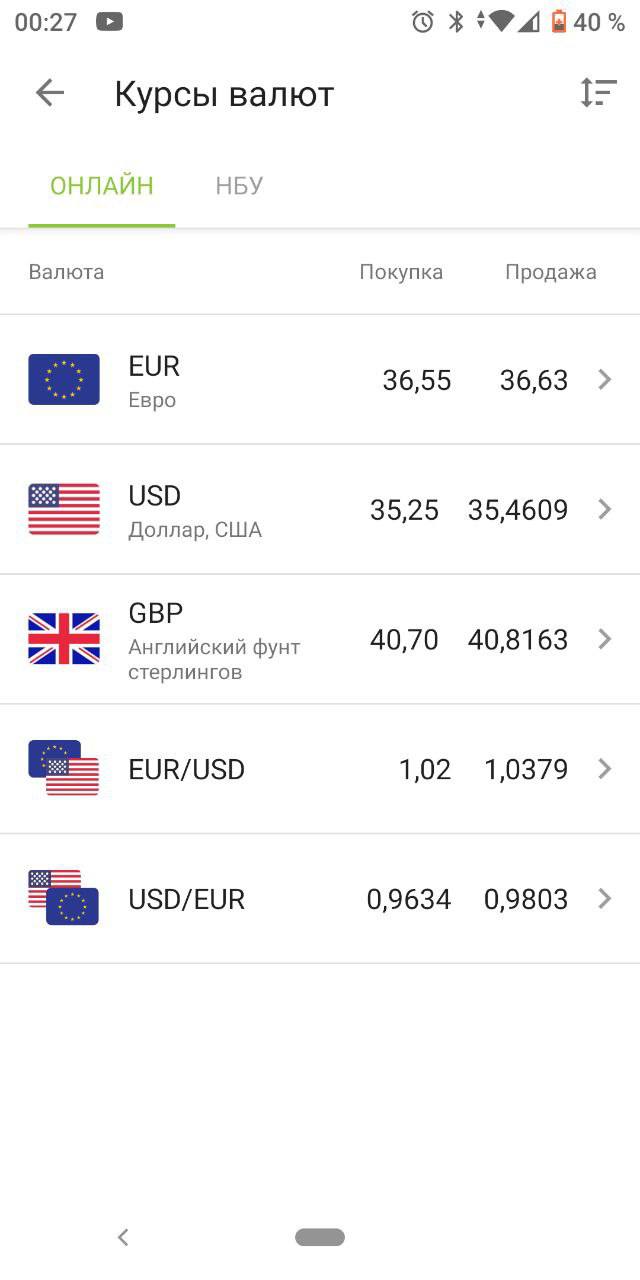Tap the United States flag icon

click(x=64, y=509)
